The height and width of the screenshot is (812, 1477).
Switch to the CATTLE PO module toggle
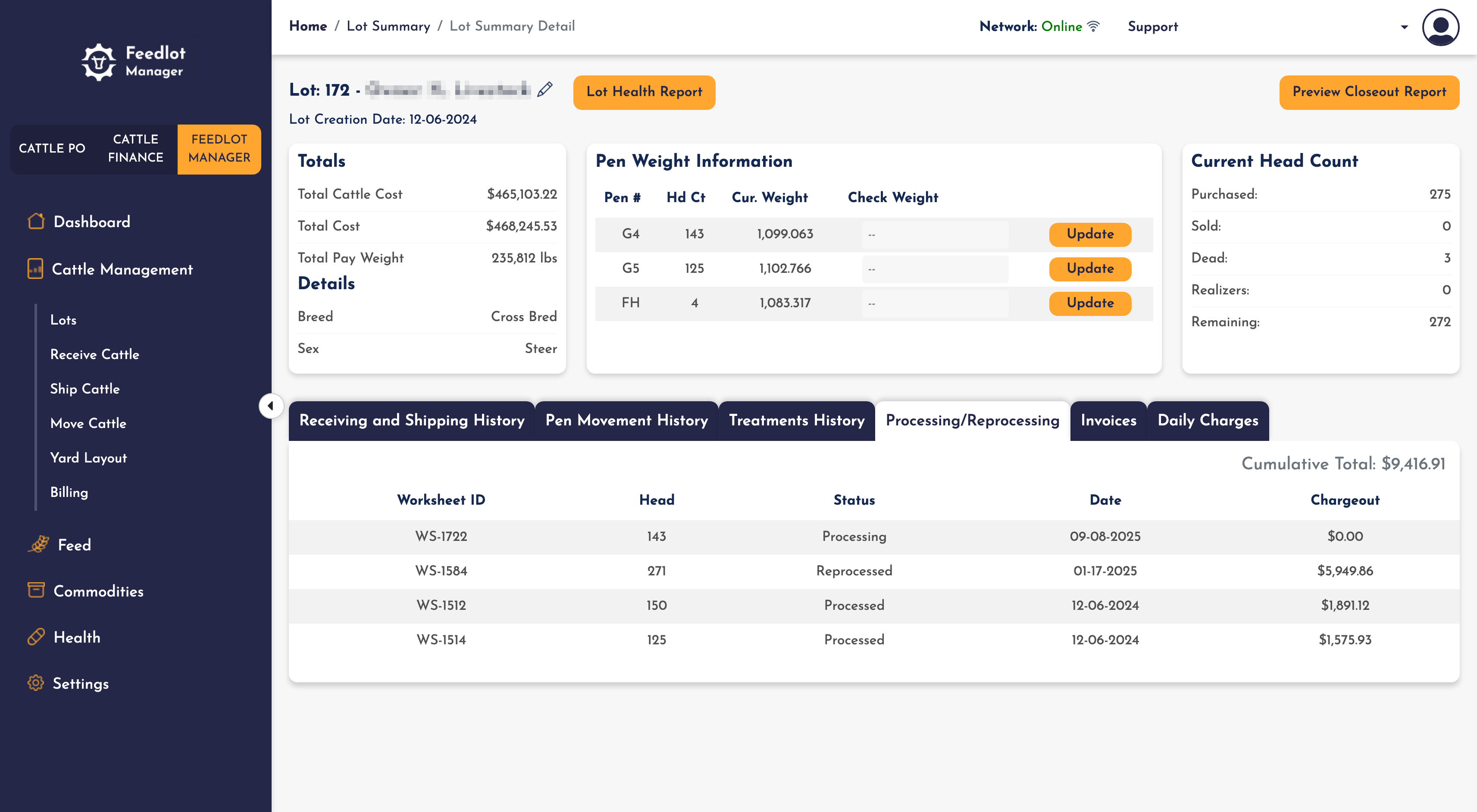coord(52,148)
